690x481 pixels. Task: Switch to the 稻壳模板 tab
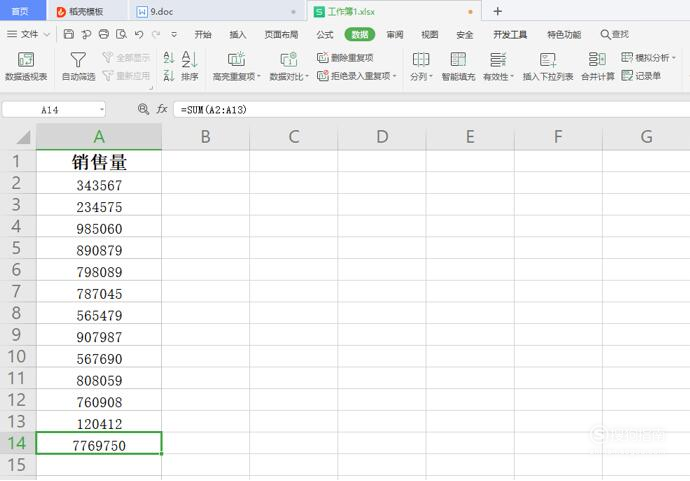[x=88, y=11]
